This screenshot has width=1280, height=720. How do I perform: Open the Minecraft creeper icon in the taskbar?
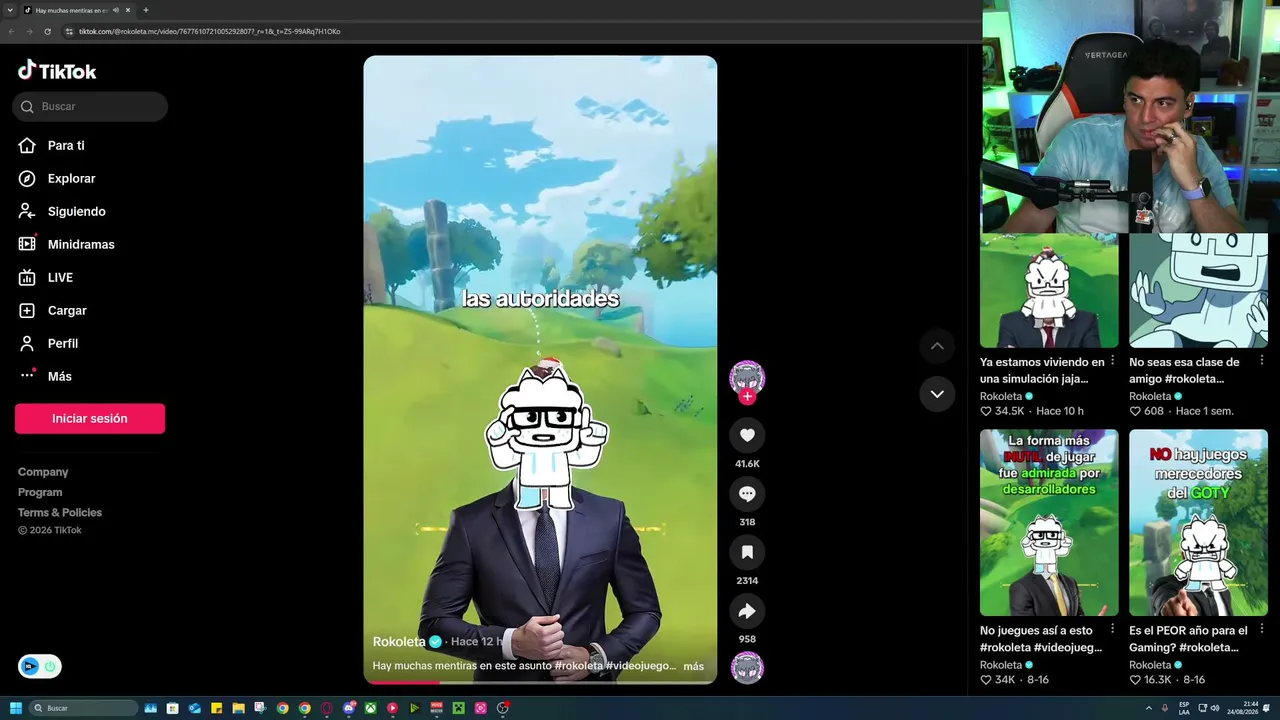(x=459, y=708)
